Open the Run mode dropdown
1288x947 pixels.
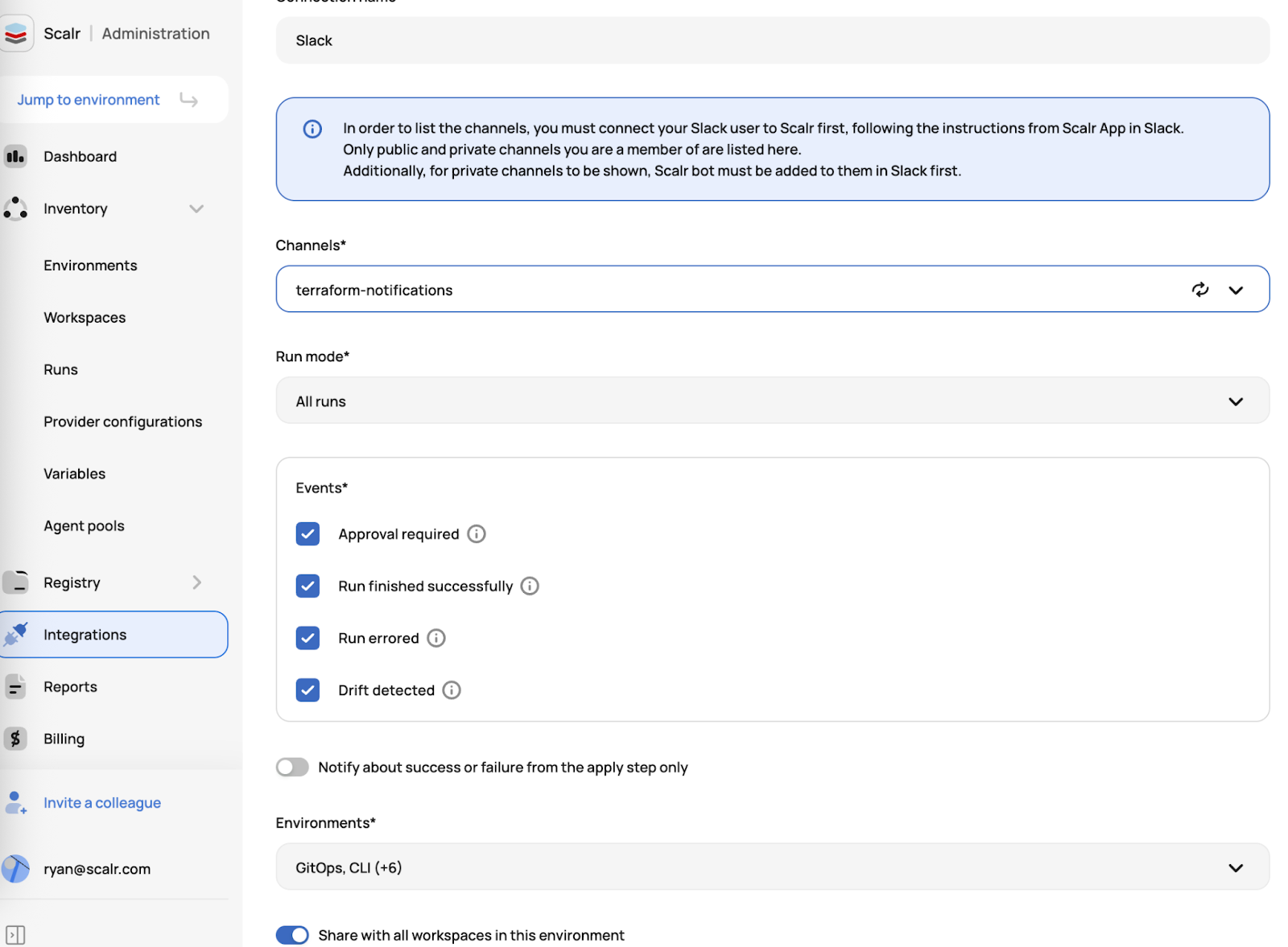(772, 401)
